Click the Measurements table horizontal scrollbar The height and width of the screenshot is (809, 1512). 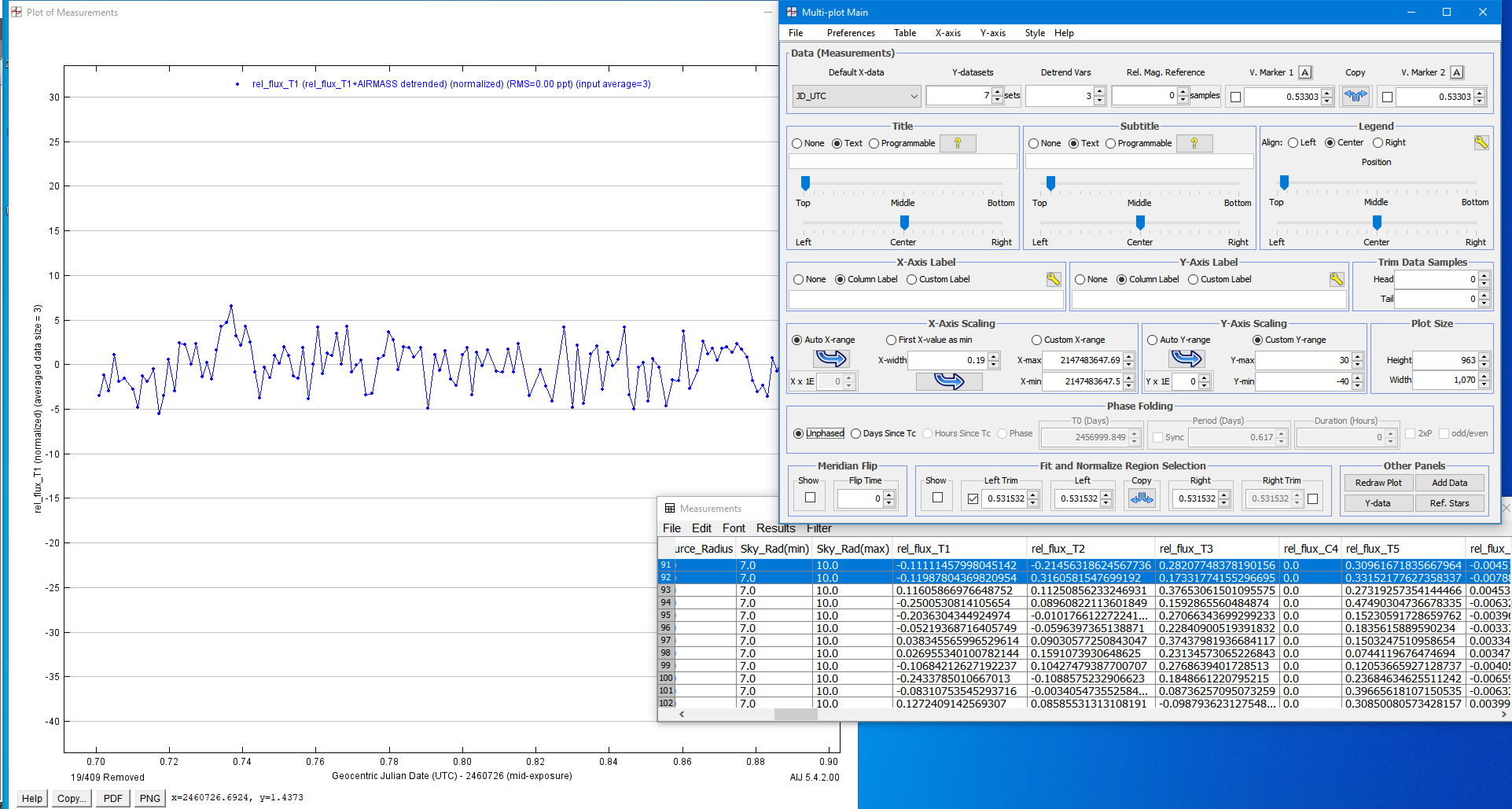(x=795, y=715)
